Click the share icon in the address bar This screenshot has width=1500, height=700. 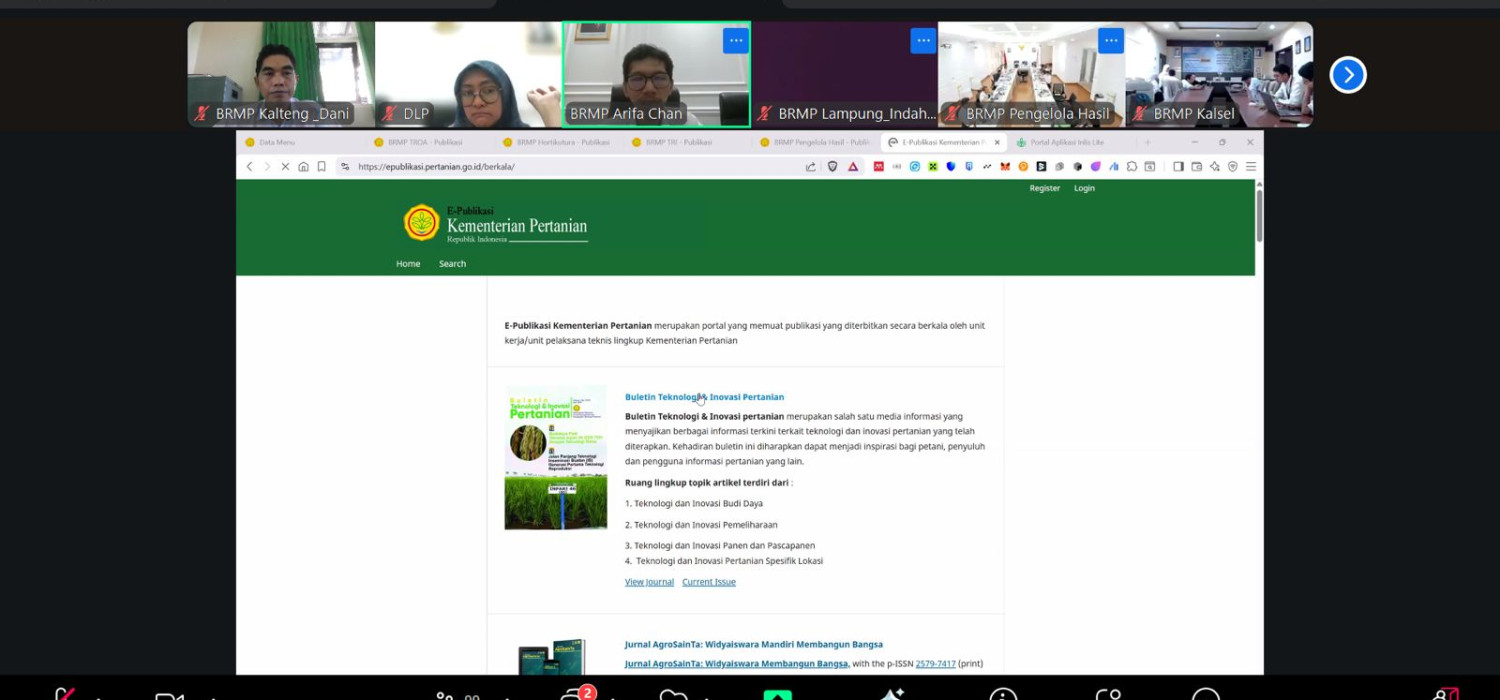pos(810,167)
